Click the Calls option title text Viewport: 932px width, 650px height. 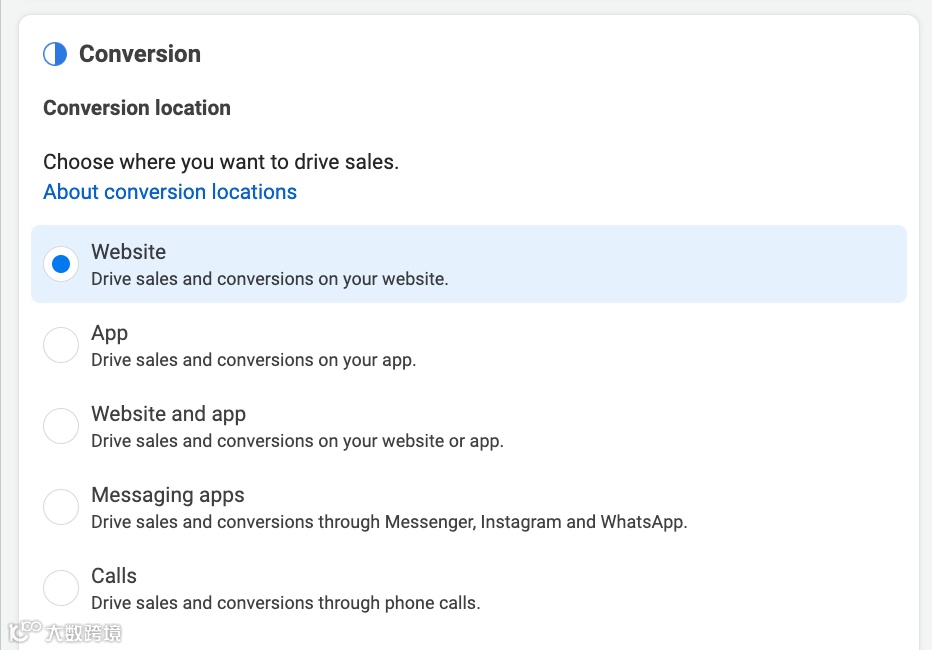[114, 576]
